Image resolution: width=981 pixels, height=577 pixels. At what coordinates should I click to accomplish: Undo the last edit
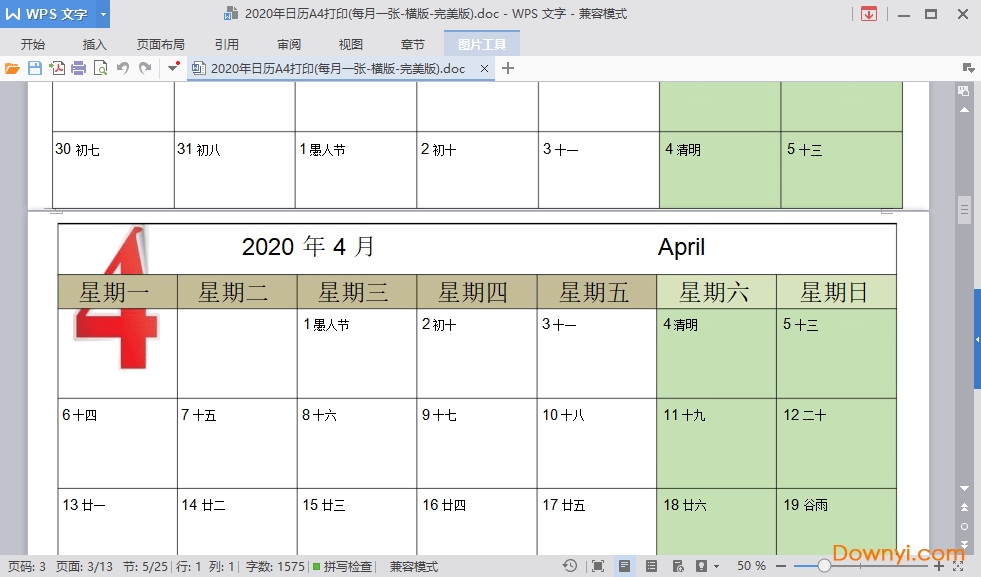(x=120, y=67)
